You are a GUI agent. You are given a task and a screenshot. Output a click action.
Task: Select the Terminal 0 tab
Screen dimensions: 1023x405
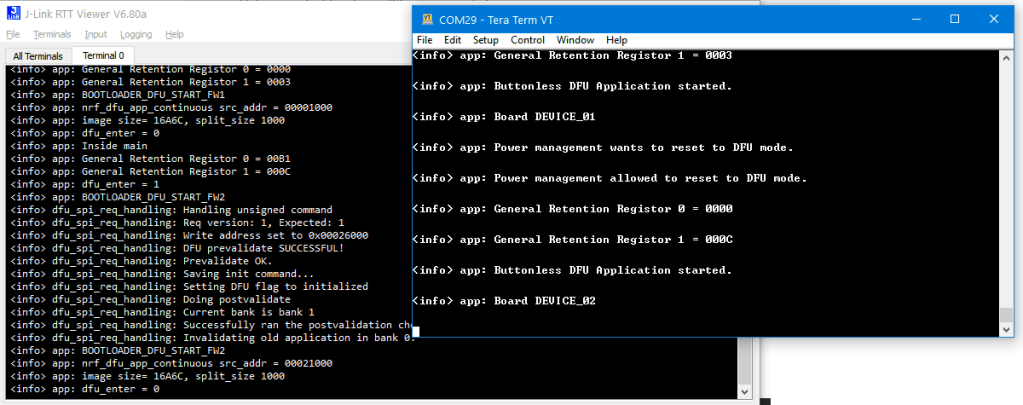click(103, 55)
